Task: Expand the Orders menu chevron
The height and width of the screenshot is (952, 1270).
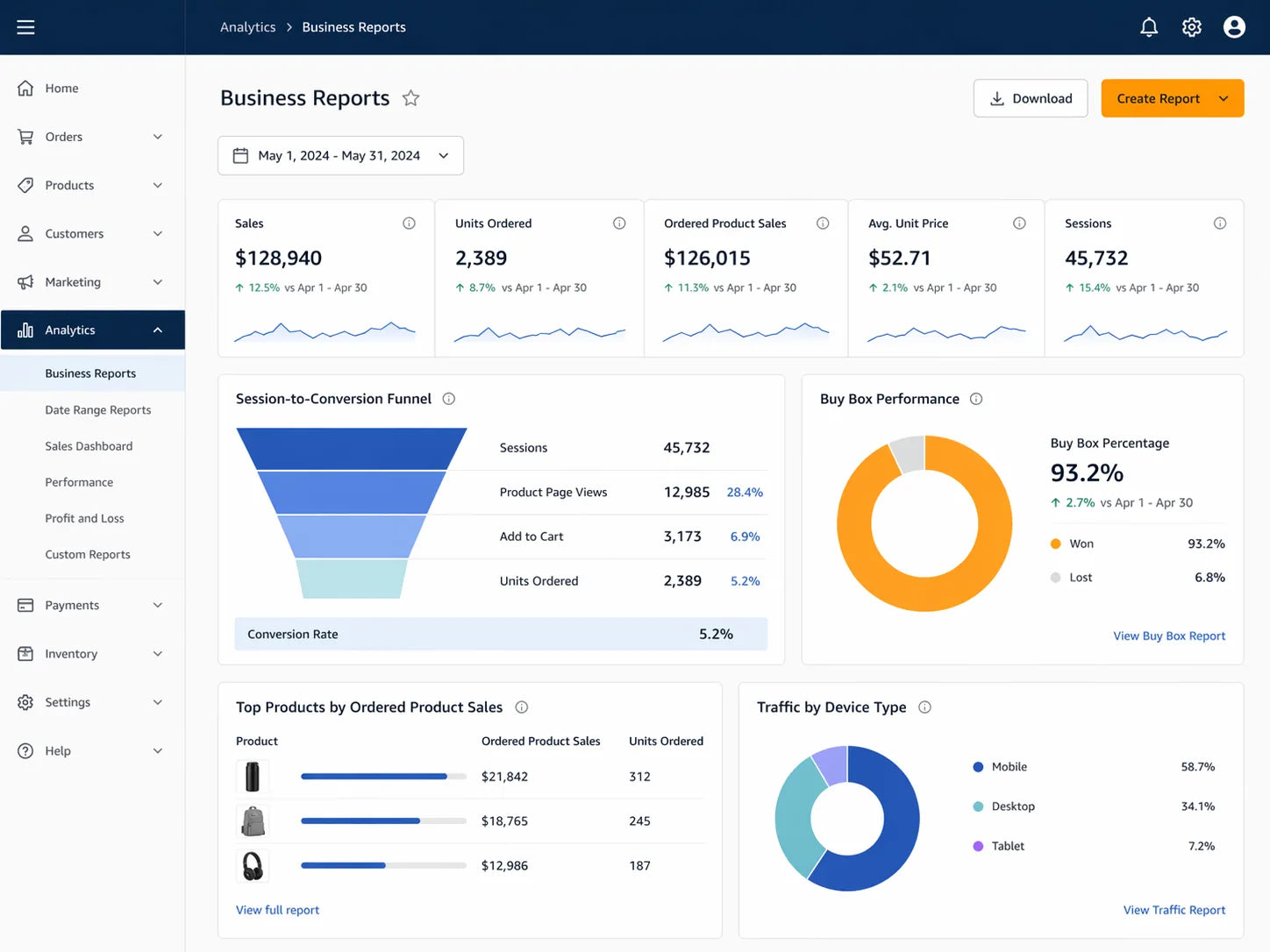Action: point(158,137)
